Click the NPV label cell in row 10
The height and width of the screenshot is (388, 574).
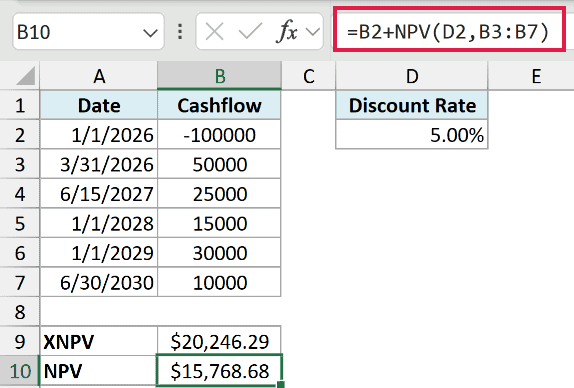[99, 371]
